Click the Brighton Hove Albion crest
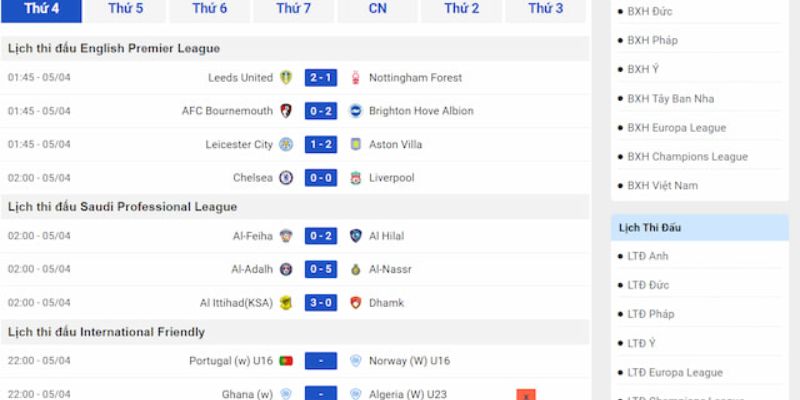This screenshot has height=400, width=800. coord(356,111)
